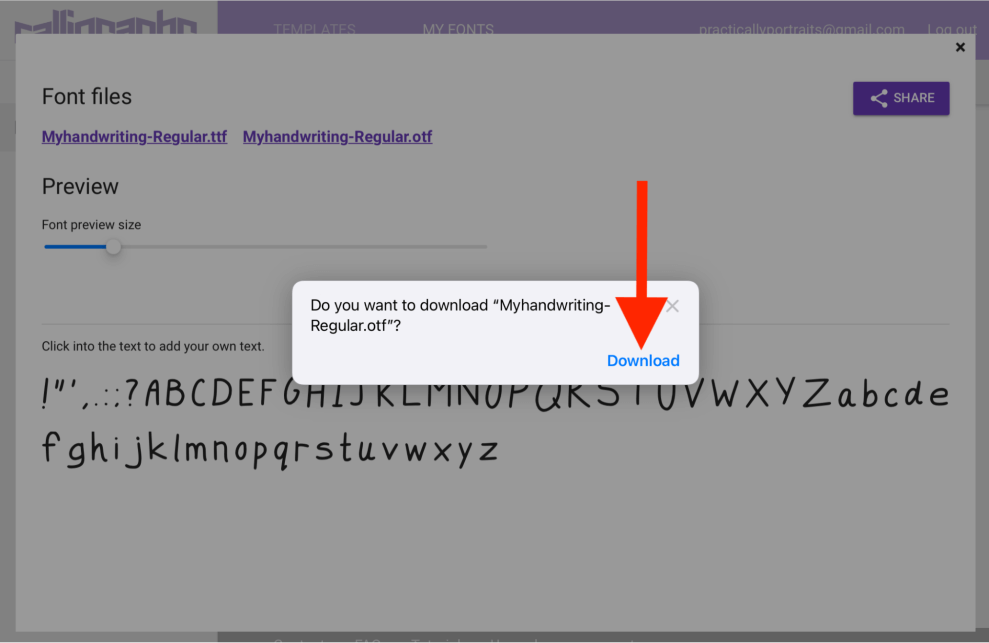Click the 'Click into the text' hint
Screen dimensions: 989x643
coord(153,346)
